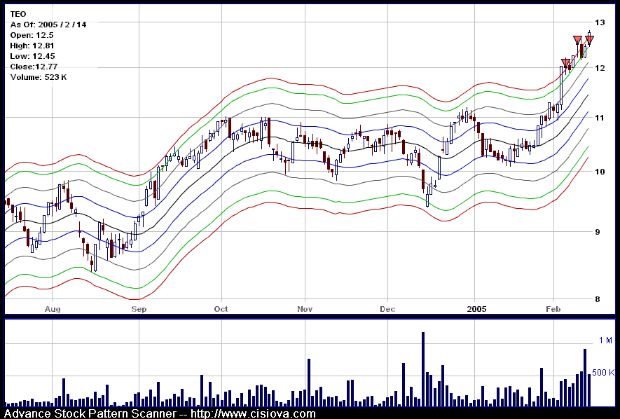Click the 'Open: 12.5' value
This screenshot has width=620, height=419.
click(x=32, y=35)
